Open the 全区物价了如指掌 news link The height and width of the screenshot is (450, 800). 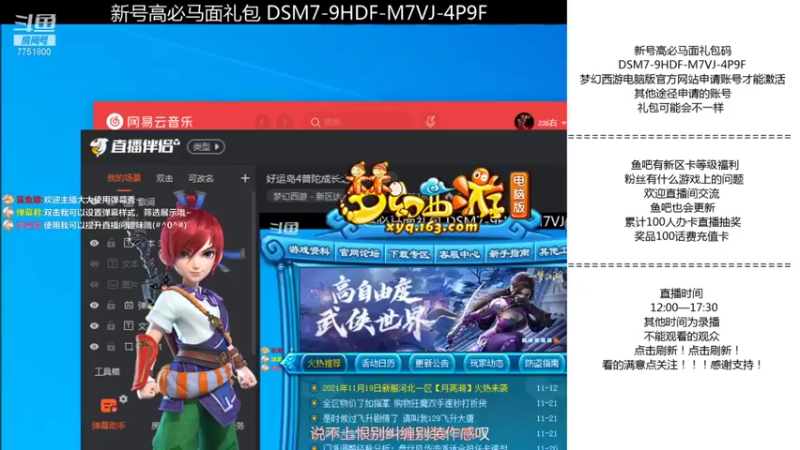405,403
